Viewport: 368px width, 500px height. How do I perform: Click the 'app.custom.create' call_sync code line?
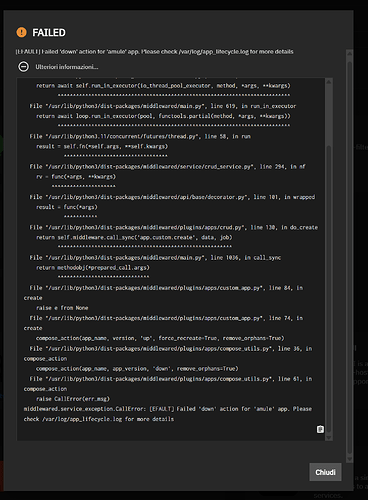point(134,237)
